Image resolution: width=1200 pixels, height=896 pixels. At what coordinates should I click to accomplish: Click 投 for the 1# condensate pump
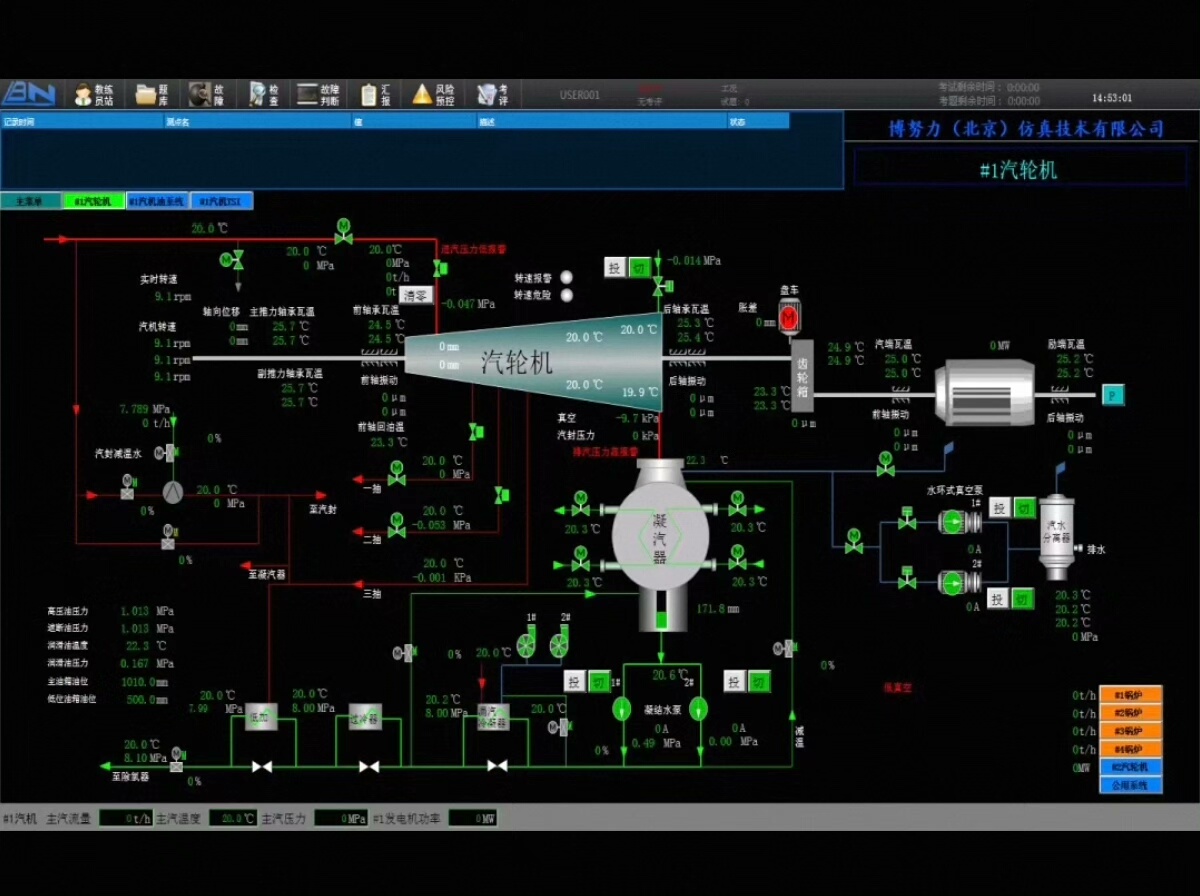pyautogui.click(x=575, y=681)
